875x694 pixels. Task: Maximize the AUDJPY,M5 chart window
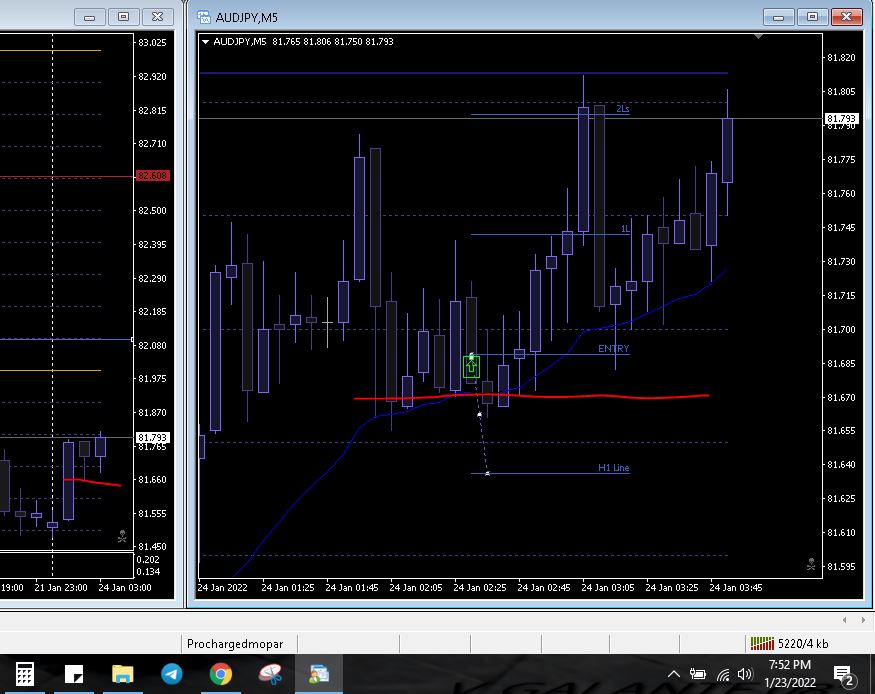(812, 17)
